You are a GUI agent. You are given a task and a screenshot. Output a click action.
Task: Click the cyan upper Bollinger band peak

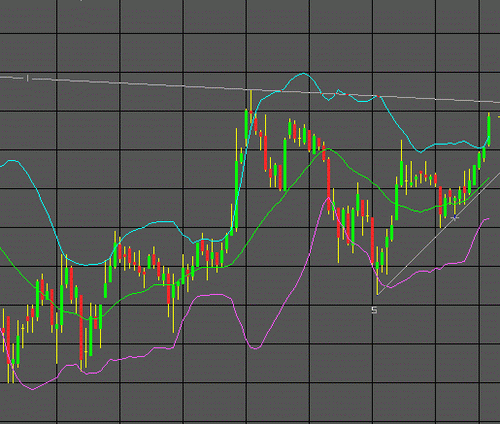(304, 74)
